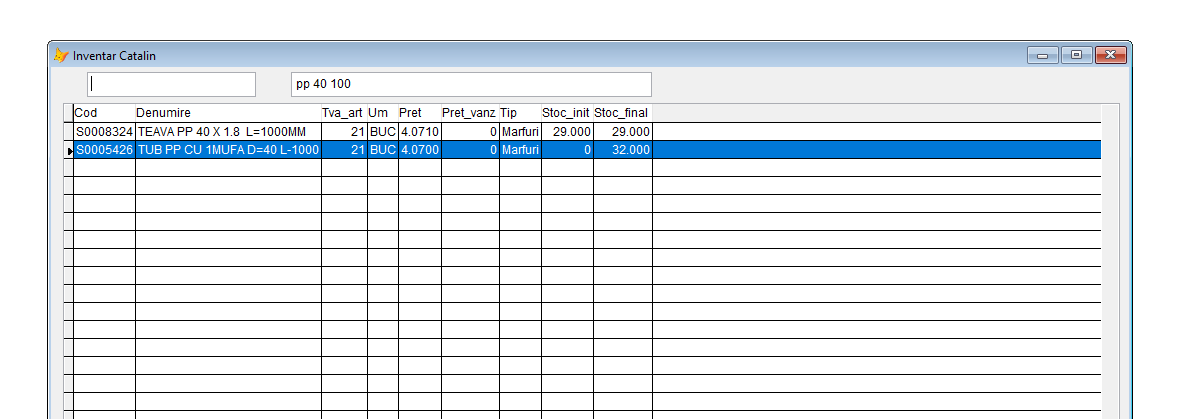
Task: Click price value 4.0710
Action: click(419, 132)
